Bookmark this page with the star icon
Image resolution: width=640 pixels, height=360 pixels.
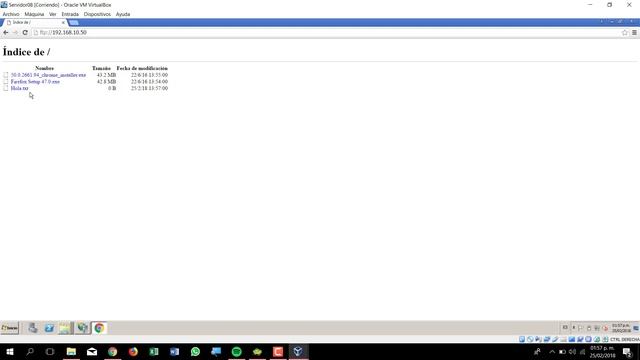[624, 33]
